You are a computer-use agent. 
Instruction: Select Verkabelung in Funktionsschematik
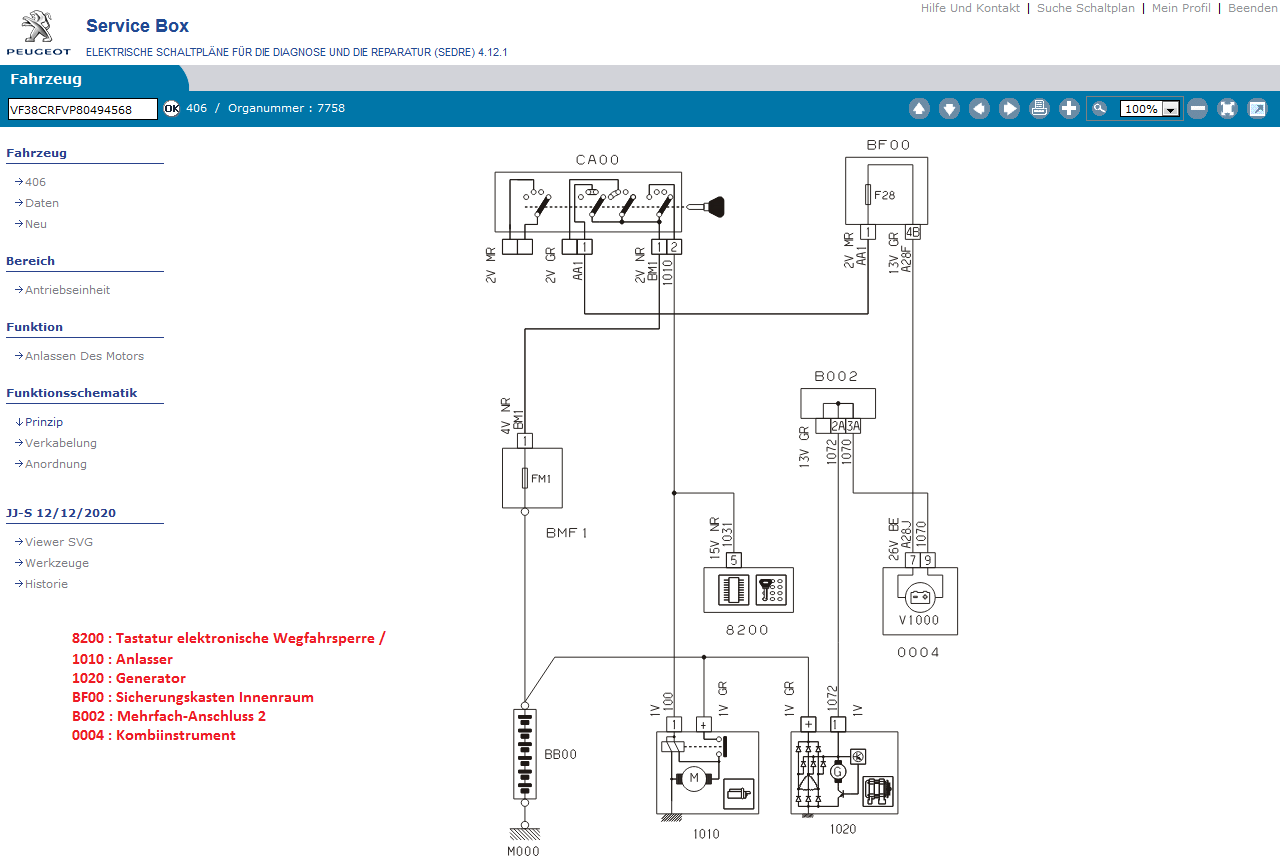pos(61,443)
